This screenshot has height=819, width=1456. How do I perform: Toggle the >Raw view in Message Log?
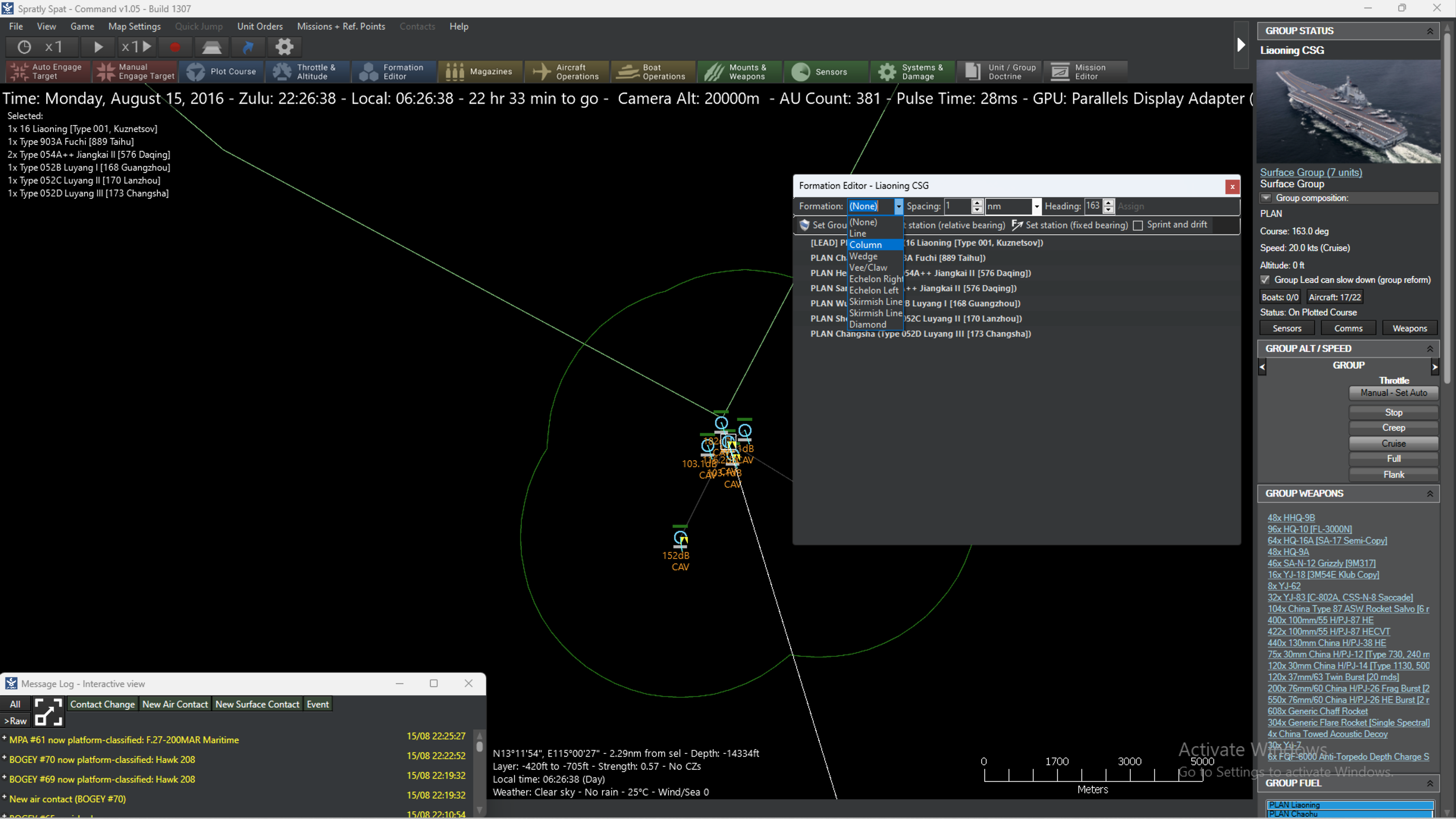pos(15,721)
